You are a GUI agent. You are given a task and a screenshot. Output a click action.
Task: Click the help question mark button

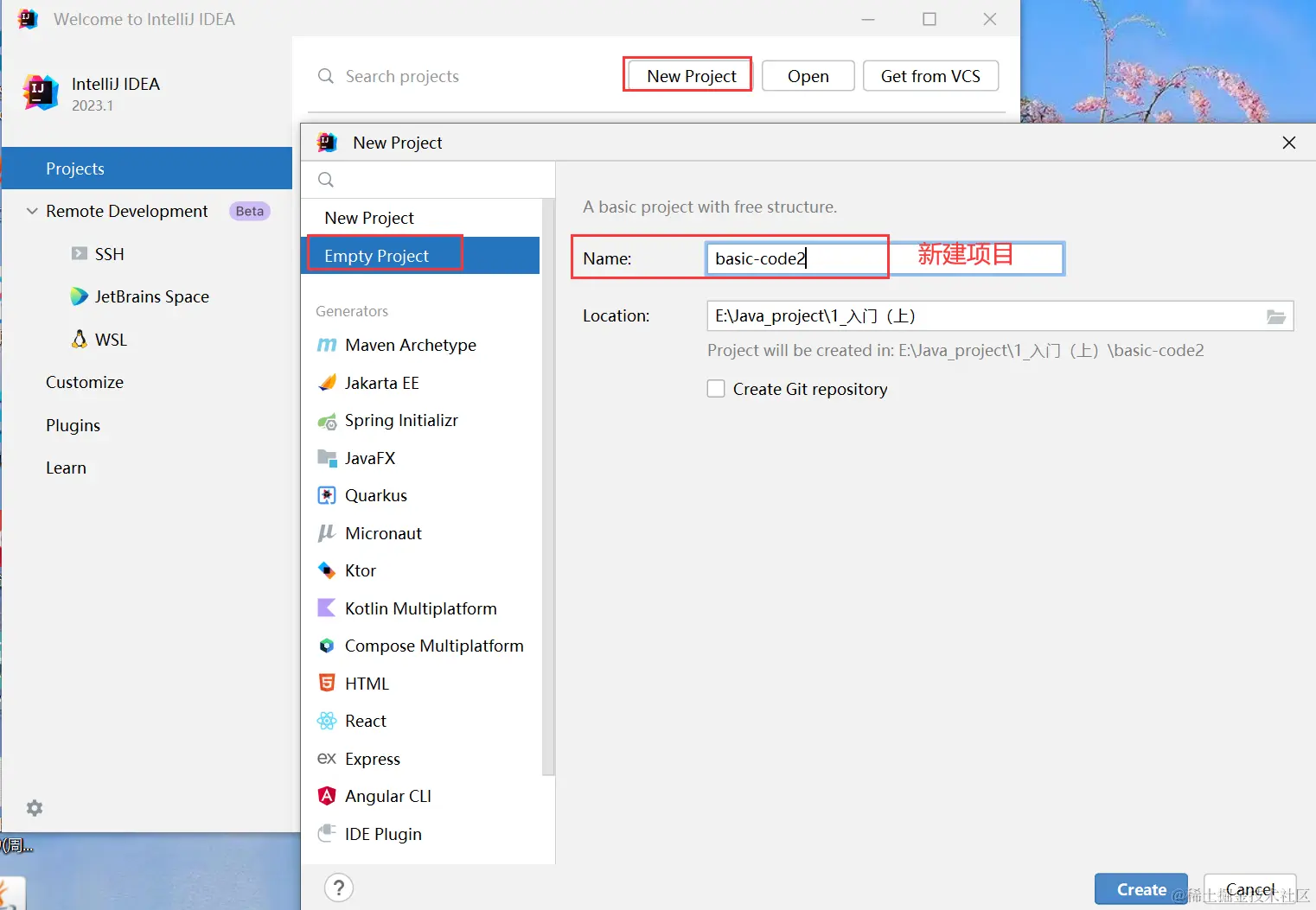[339, 888]
